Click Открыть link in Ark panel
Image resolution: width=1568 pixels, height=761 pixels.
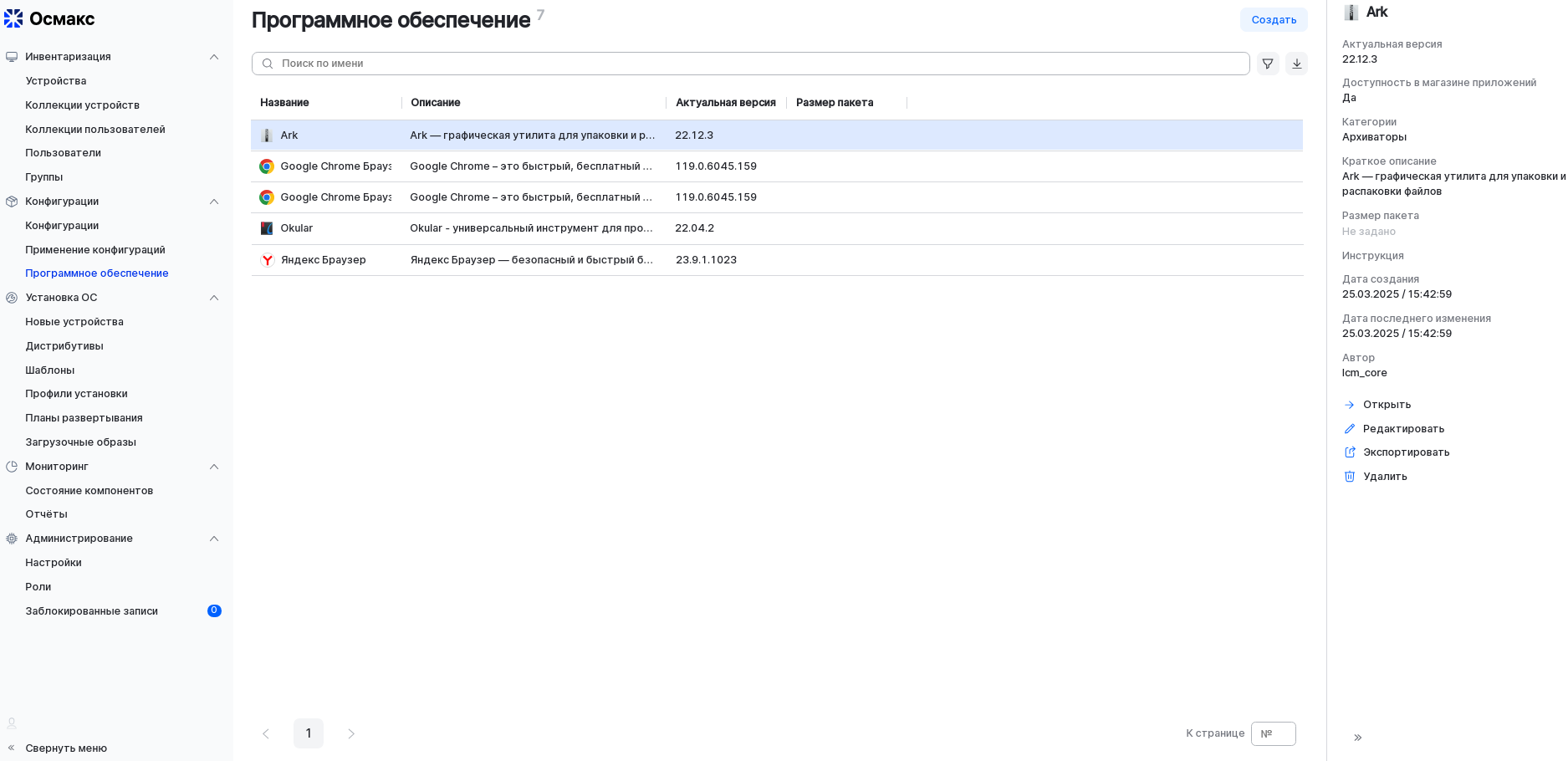click(x=1387, y=405)
